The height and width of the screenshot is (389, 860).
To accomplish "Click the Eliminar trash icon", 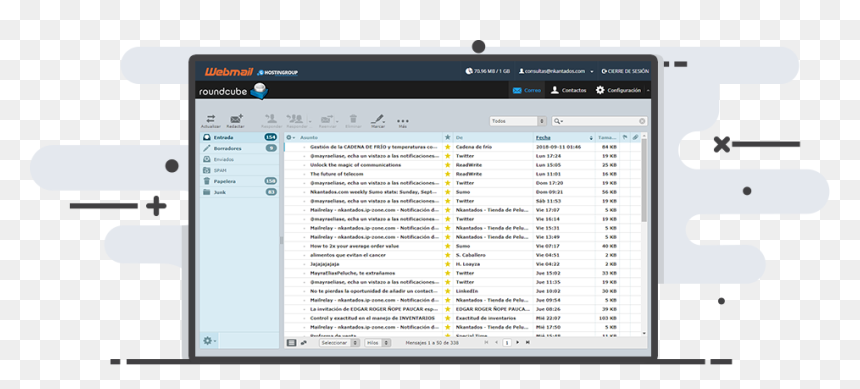I will [x=354, y=119].
